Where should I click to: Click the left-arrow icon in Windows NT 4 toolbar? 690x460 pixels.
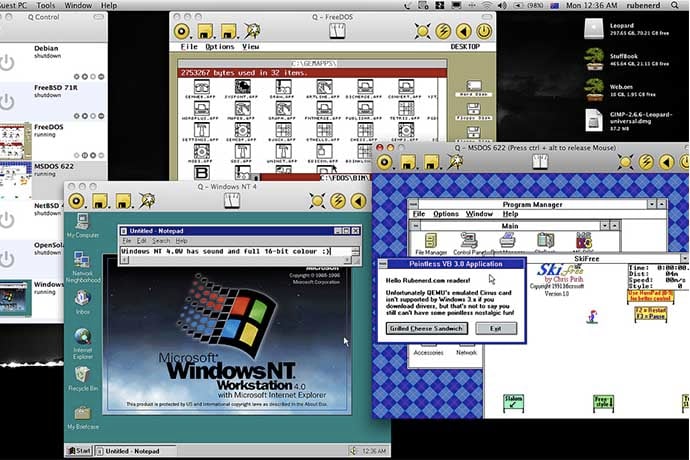pos(358,201)
